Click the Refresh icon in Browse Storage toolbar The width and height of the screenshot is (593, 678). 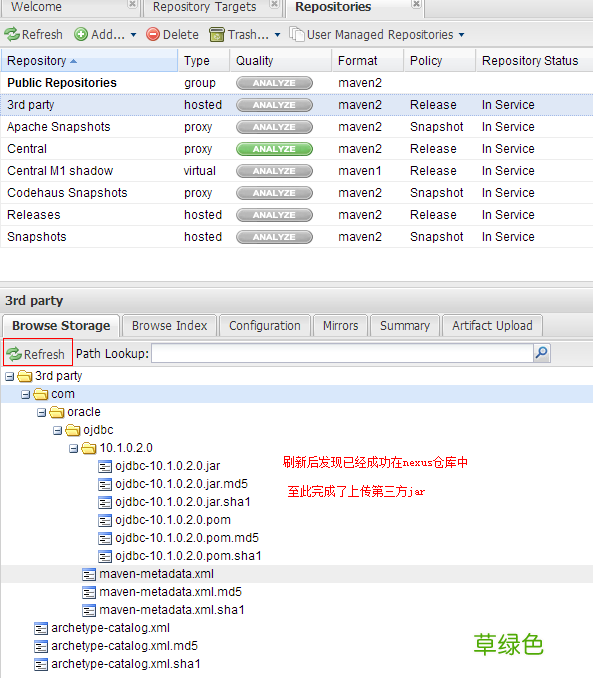14,354
